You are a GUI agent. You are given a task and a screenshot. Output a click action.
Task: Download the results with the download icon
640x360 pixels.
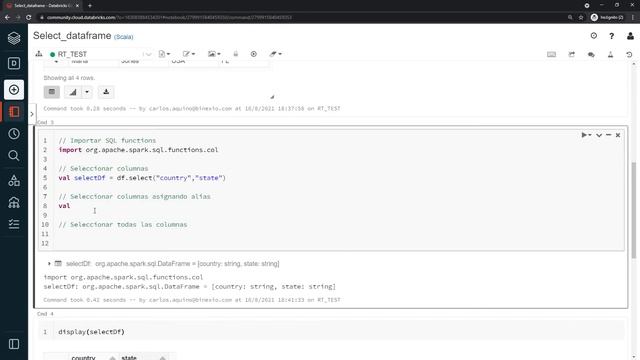click(x=106, y=92)
